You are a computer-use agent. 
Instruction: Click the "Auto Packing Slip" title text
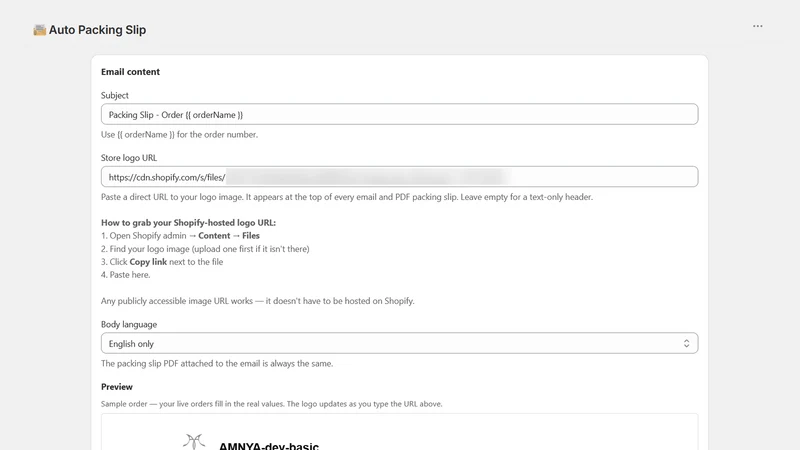coord(97,30)
